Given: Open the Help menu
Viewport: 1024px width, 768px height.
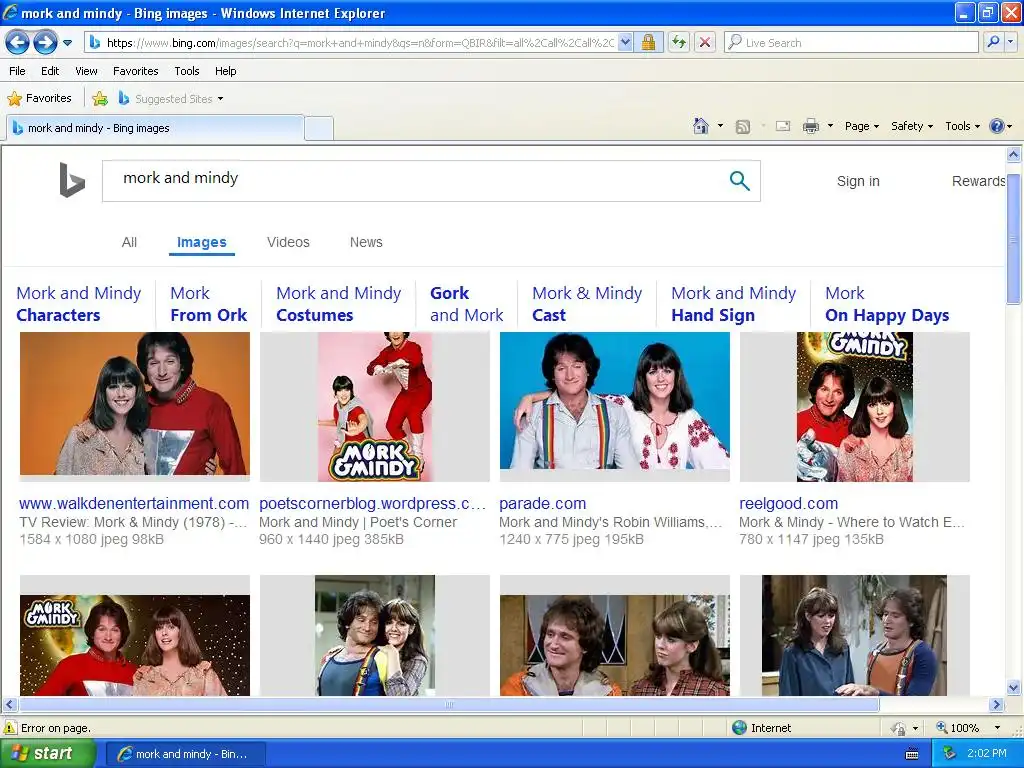Looking at the screenshot, I should point(225,71).
